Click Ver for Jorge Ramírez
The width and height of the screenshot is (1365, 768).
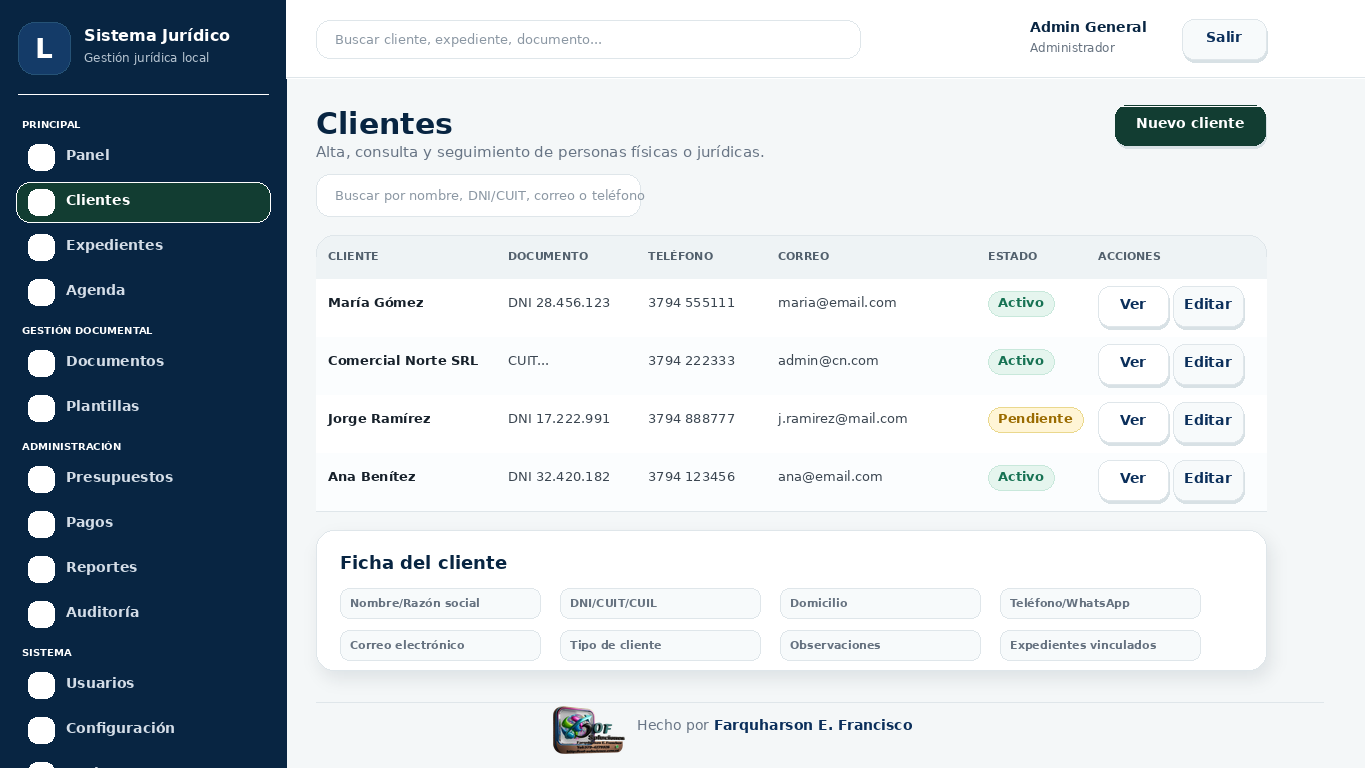(x=1133, y=422)
